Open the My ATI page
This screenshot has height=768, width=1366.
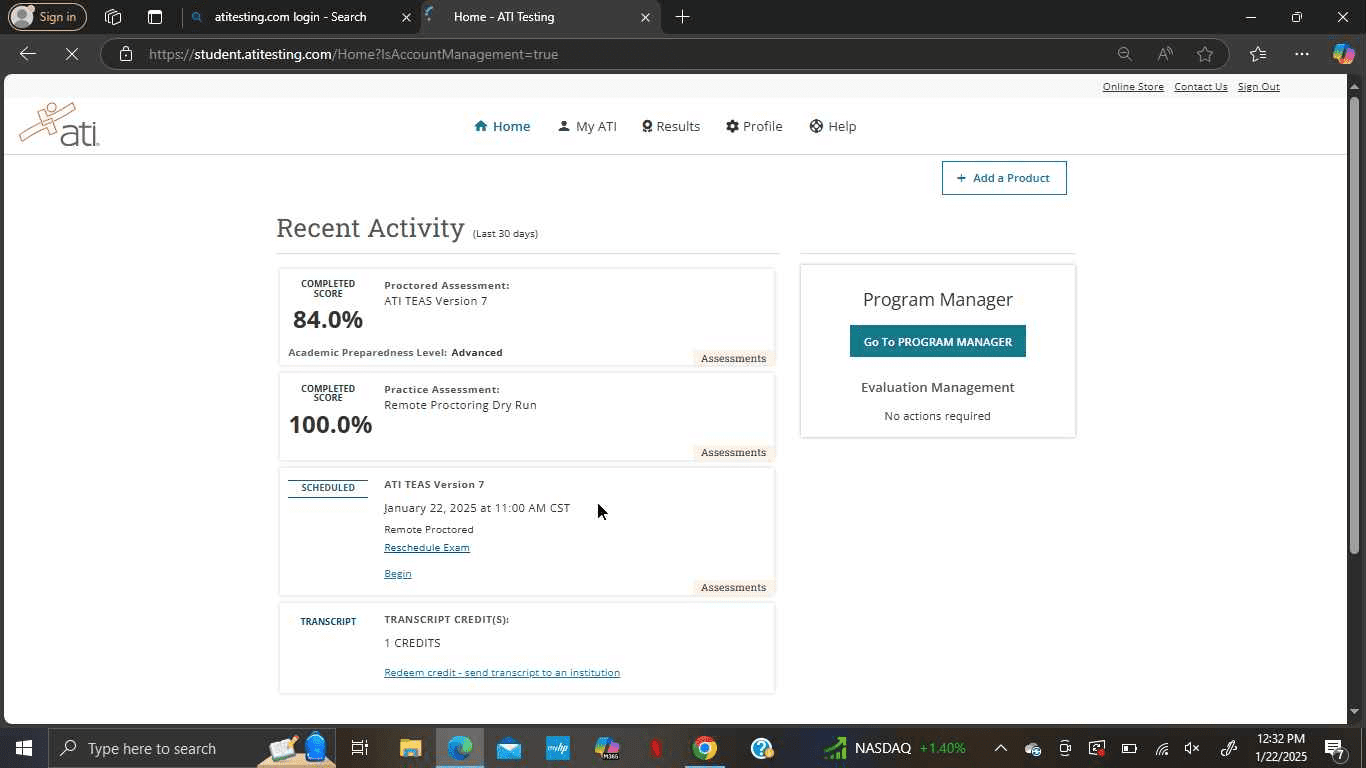587,126
